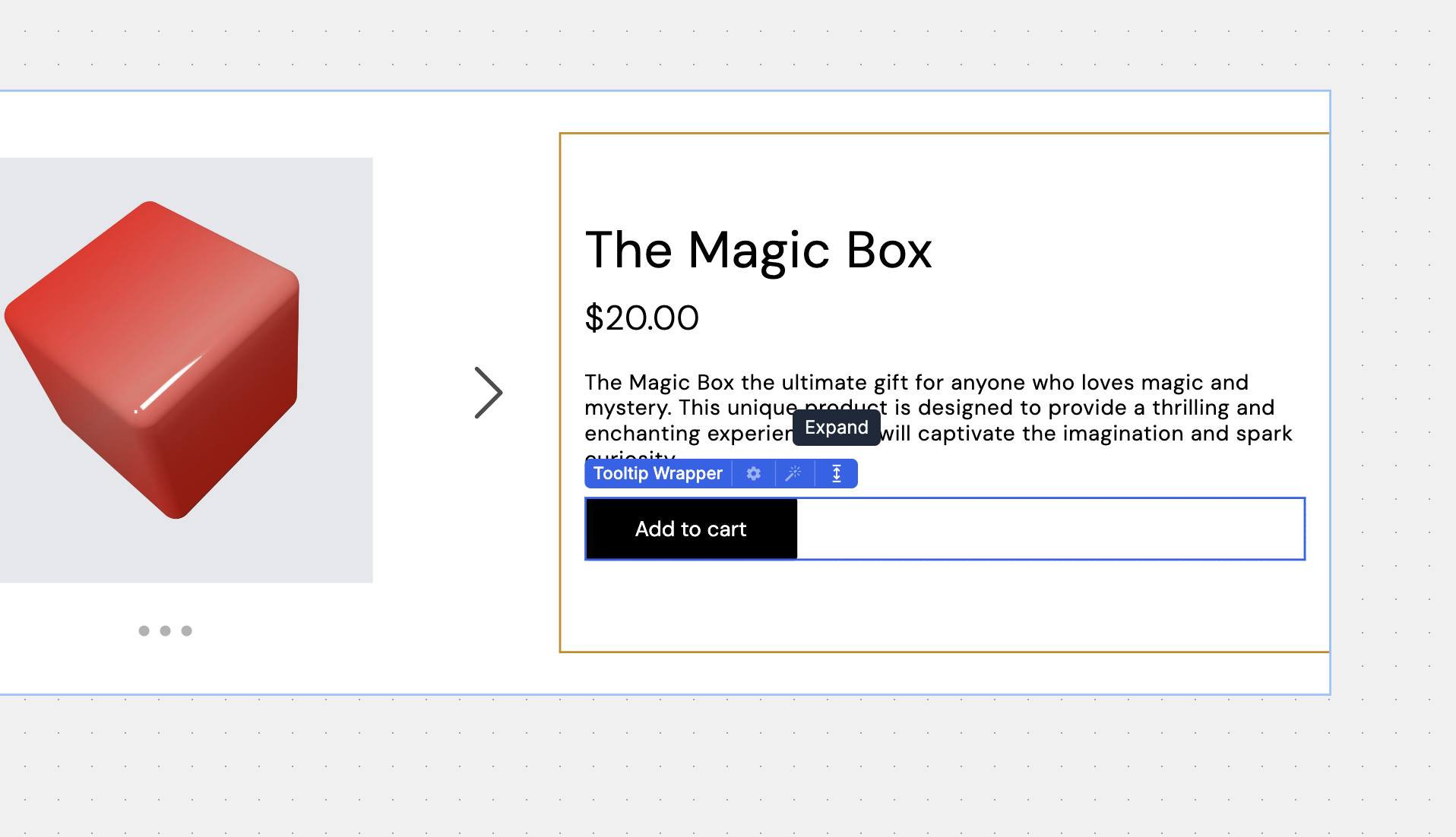Select the $20.00 price text
This screenshot has height=837, width=1456.
[641, 317]
